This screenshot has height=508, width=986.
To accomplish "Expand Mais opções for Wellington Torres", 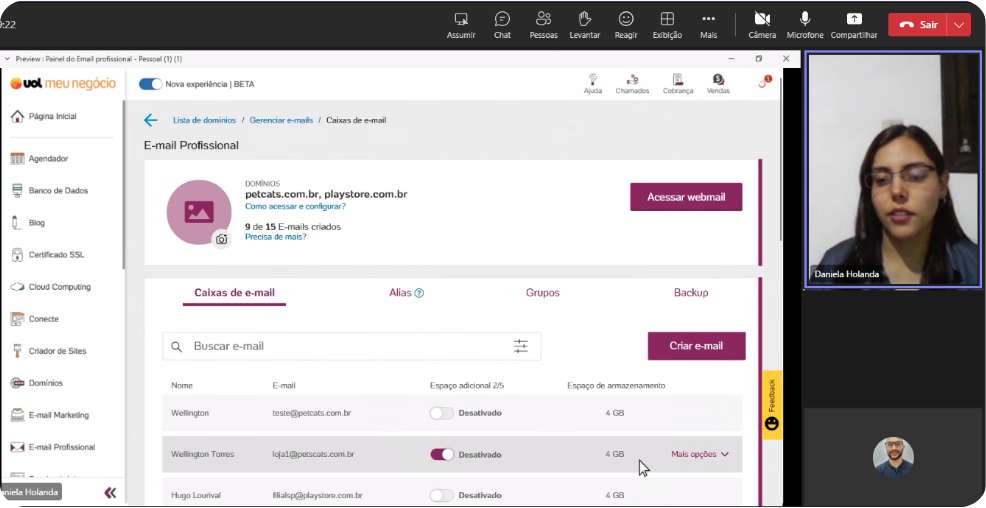I will (x=700, y=454).
